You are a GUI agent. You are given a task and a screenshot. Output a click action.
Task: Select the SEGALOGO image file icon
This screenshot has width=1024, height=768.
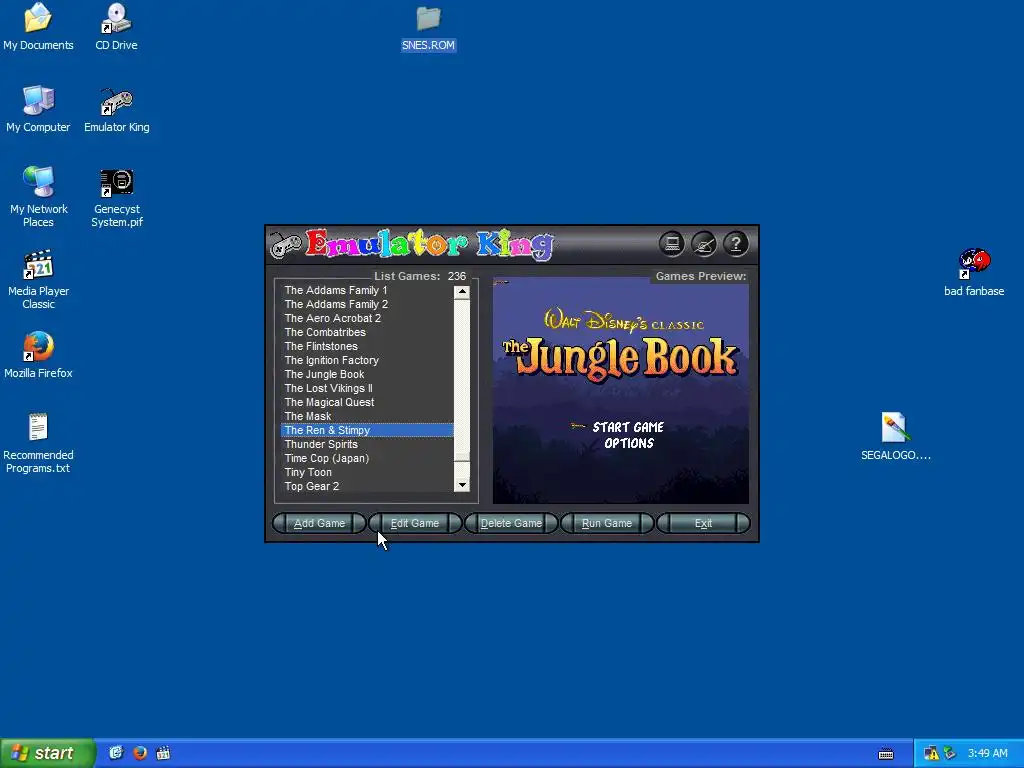[x=895, y=437]
